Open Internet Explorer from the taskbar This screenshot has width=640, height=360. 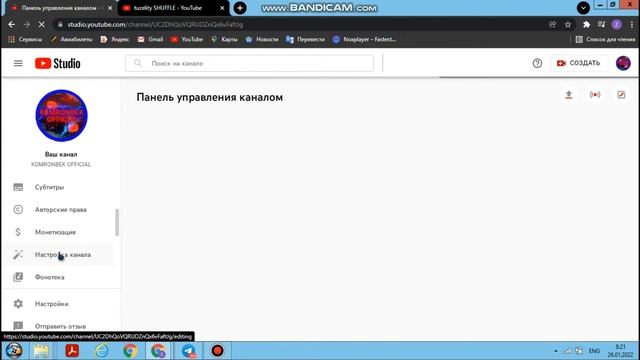point(102,351)
